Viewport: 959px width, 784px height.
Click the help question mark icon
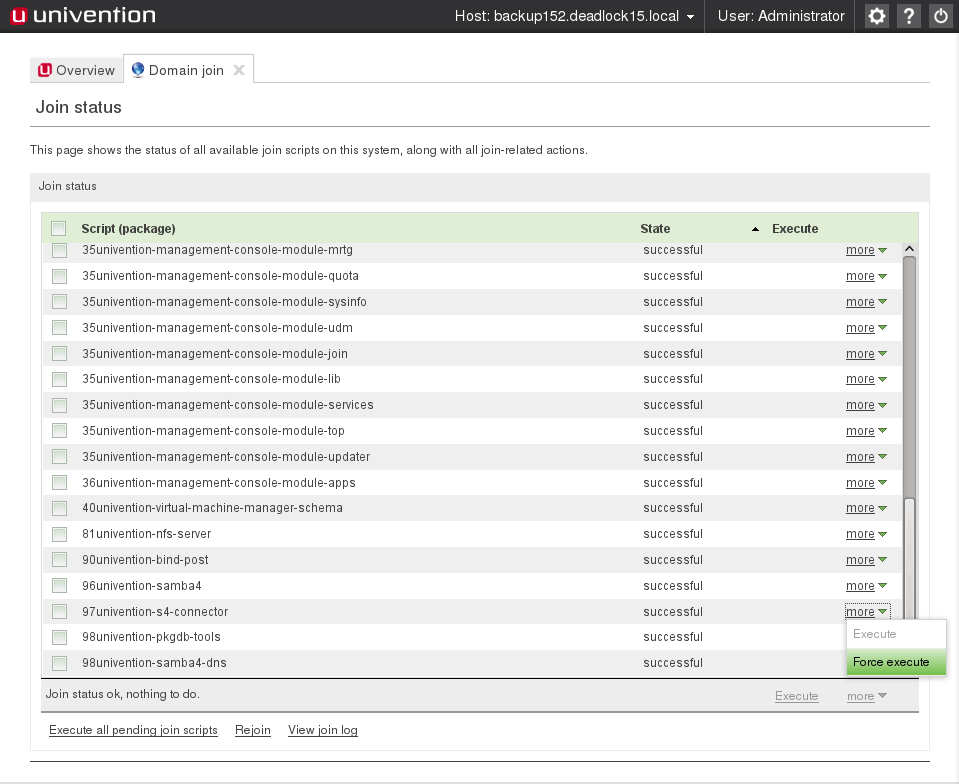(x=908, y=16)
